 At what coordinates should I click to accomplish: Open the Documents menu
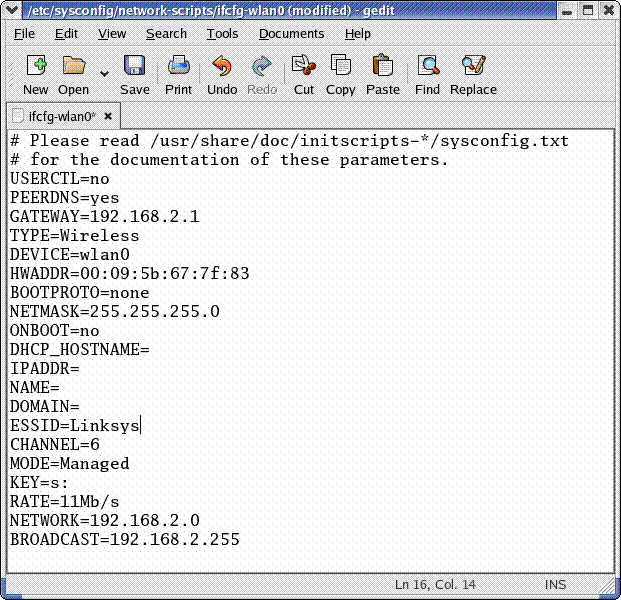(x=291, y=34)
